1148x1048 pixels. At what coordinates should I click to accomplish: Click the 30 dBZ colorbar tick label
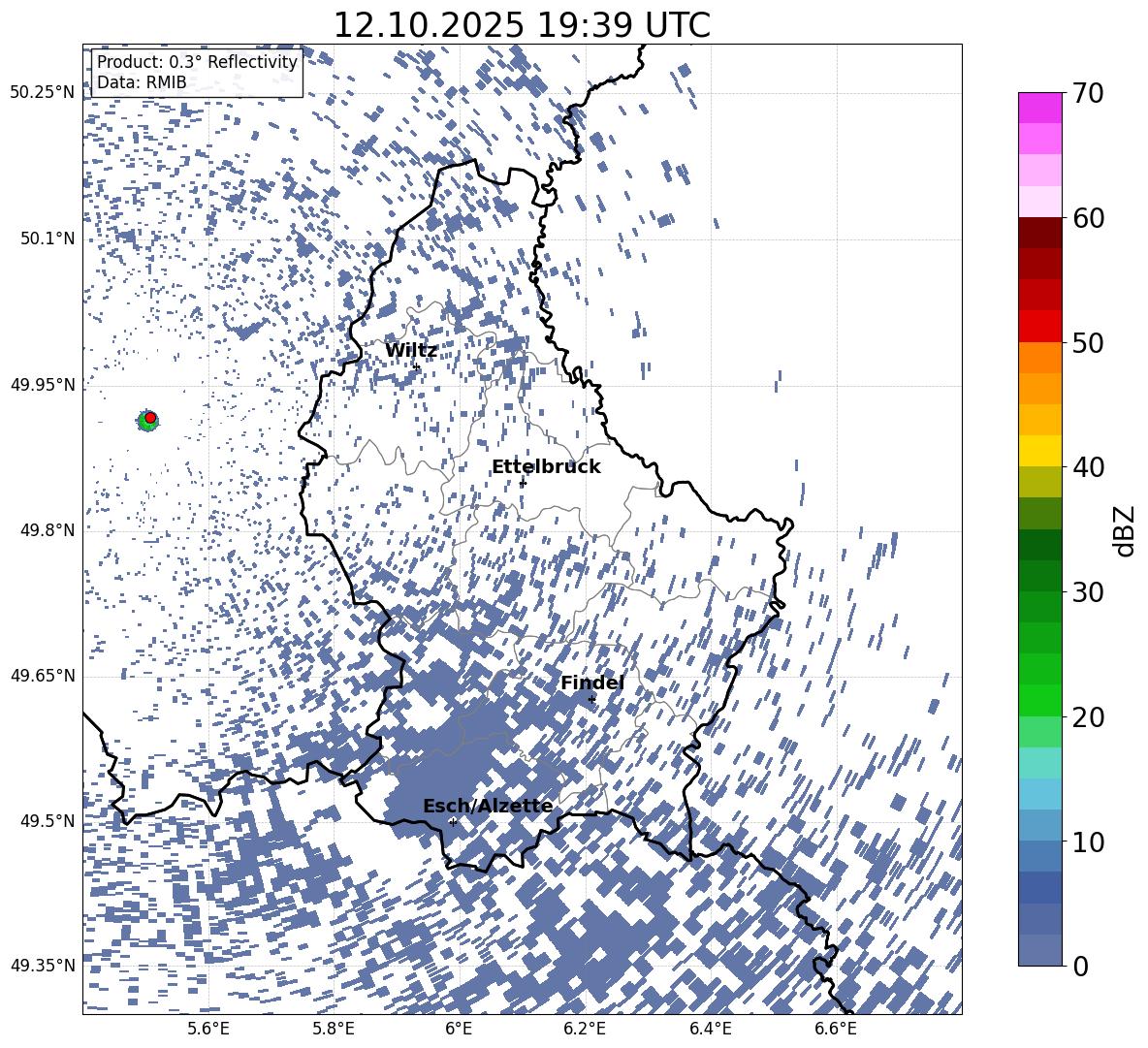tap(1088, 592)
